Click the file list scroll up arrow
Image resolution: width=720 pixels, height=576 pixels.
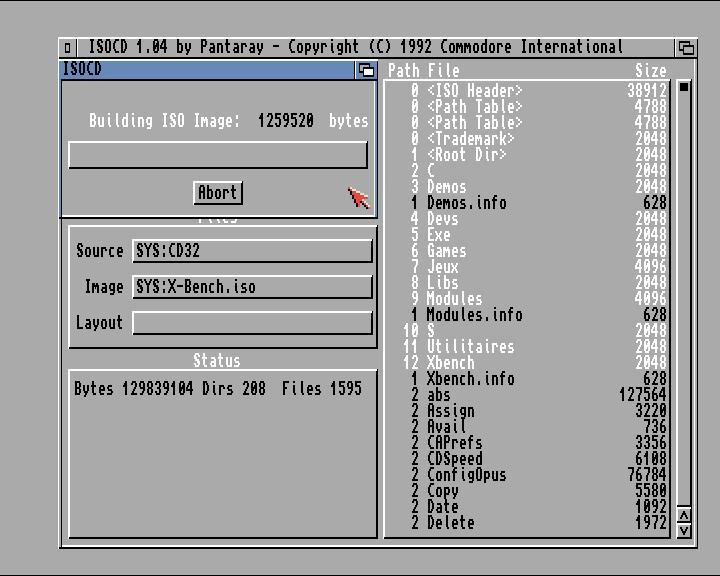click(x=684, y=515)
